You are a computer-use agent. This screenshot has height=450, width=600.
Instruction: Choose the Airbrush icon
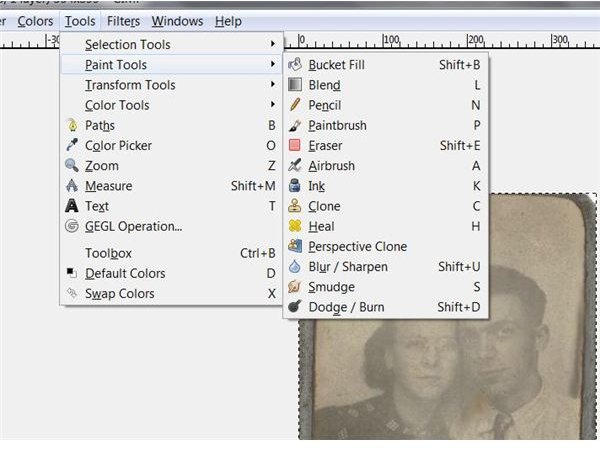click(295, 165)
